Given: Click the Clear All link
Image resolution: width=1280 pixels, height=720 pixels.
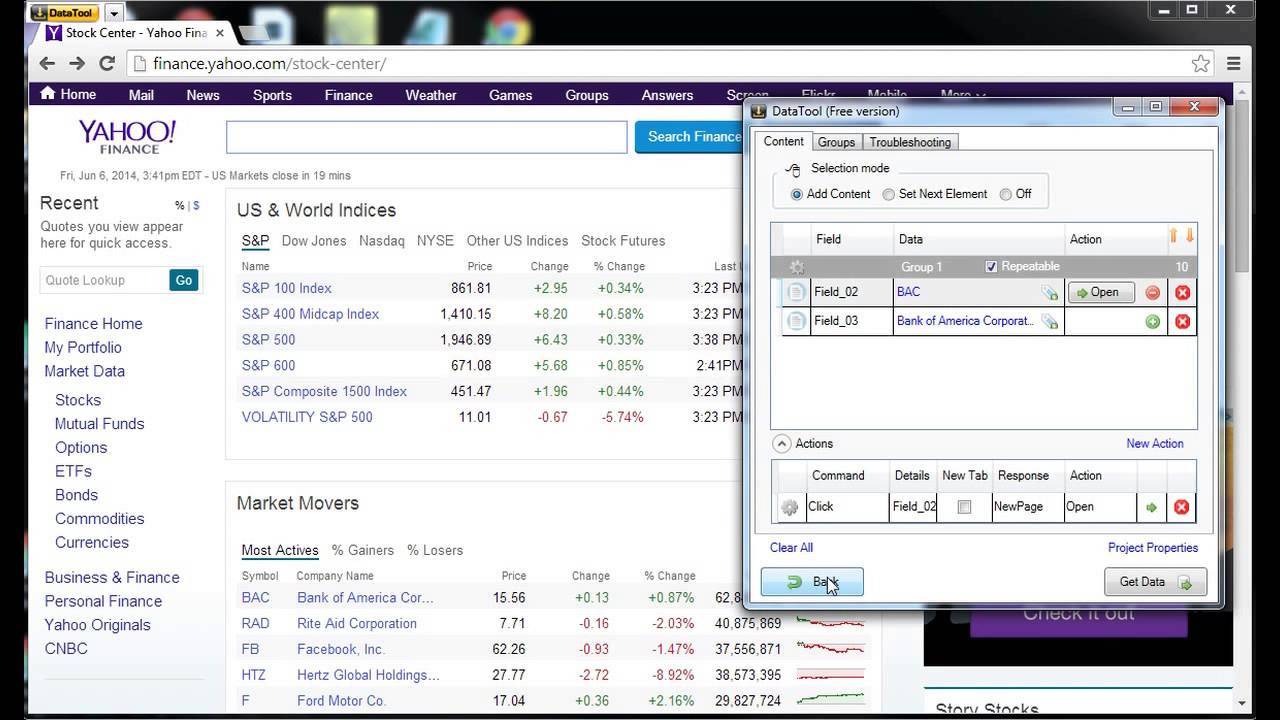Looking at the screenshot, I should click(791, 547).
